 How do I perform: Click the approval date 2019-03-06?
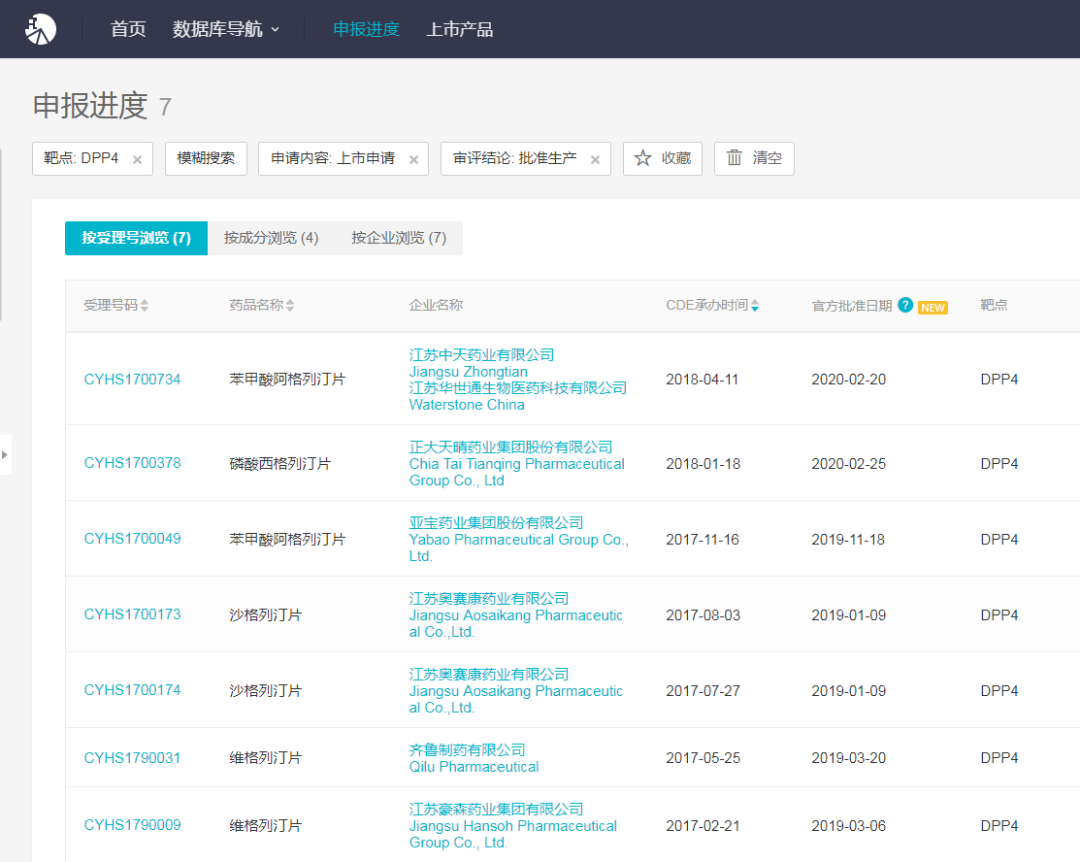[849, 825]
